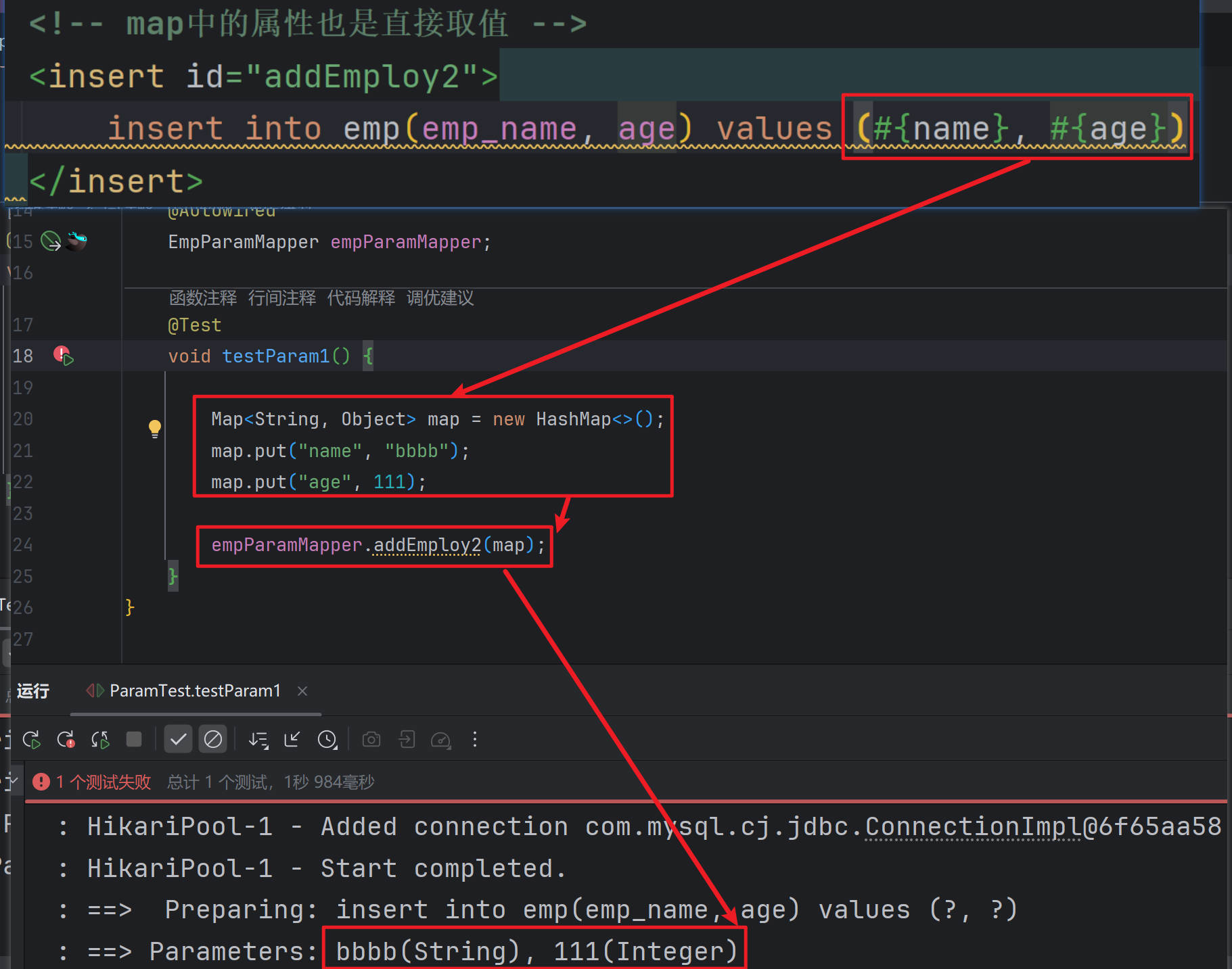Click the 运行 panel title
The height and width of the screenshot is (969, 1232).
pyautogui.click(x=33, y=691)
